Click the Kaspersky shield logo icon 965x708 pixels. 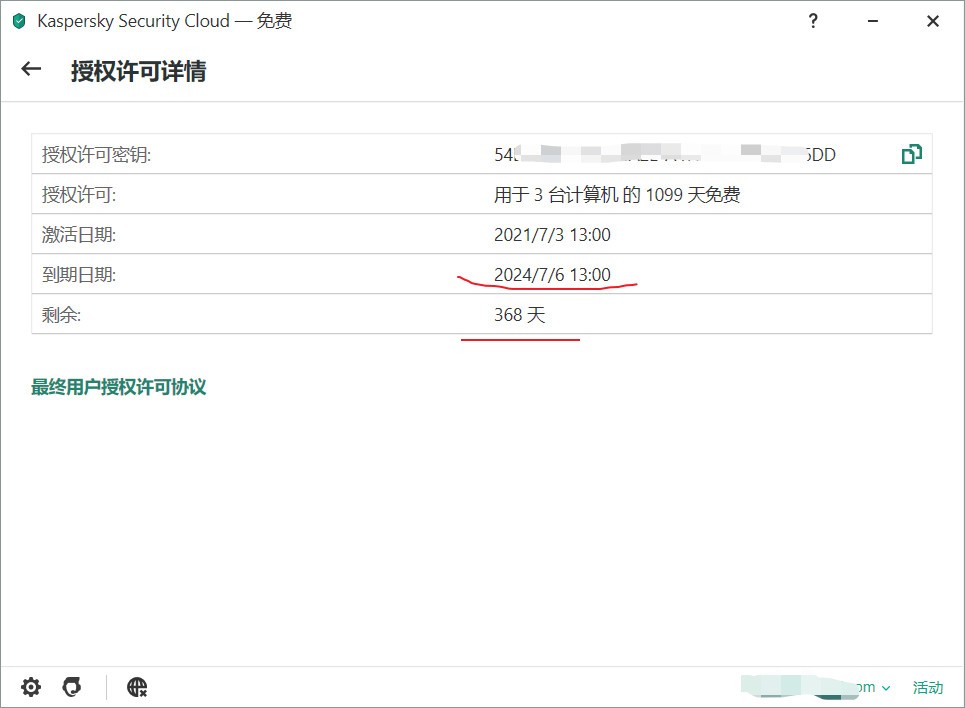[x=19, y=22]
